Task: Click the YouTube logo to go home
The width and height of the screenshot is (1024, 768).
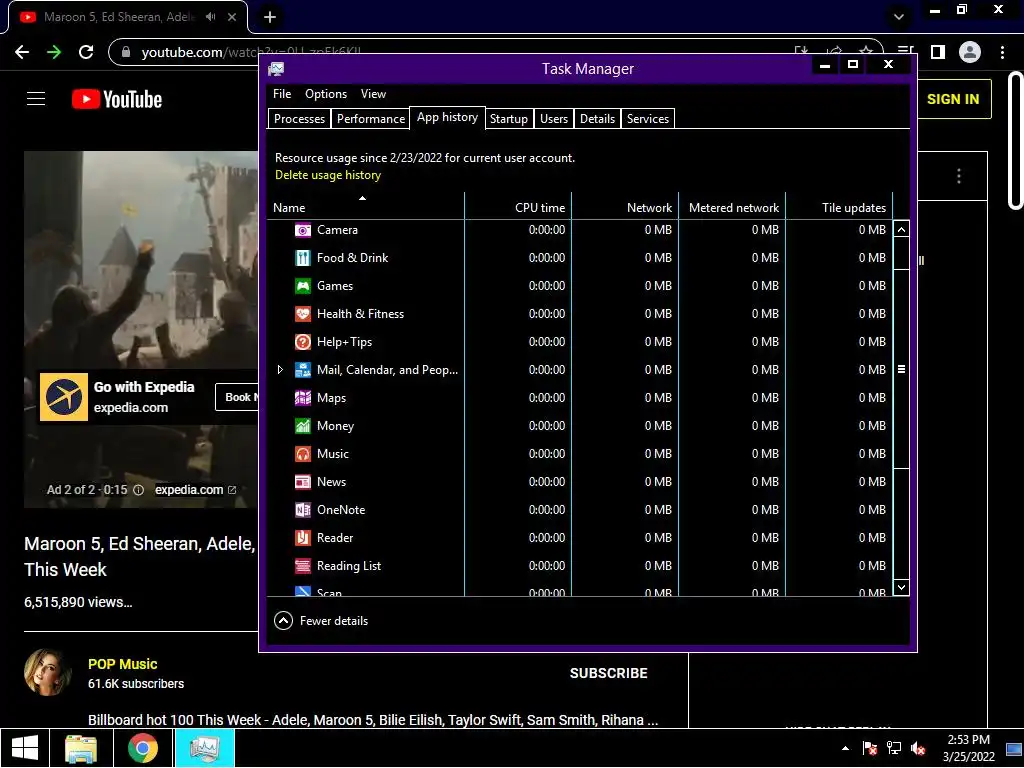Action: [117, 99]
